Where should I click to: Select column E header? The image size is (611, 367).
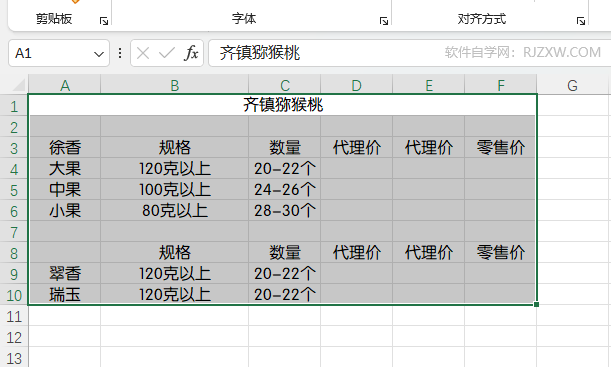pyautogui.click(x=429, y=85)
